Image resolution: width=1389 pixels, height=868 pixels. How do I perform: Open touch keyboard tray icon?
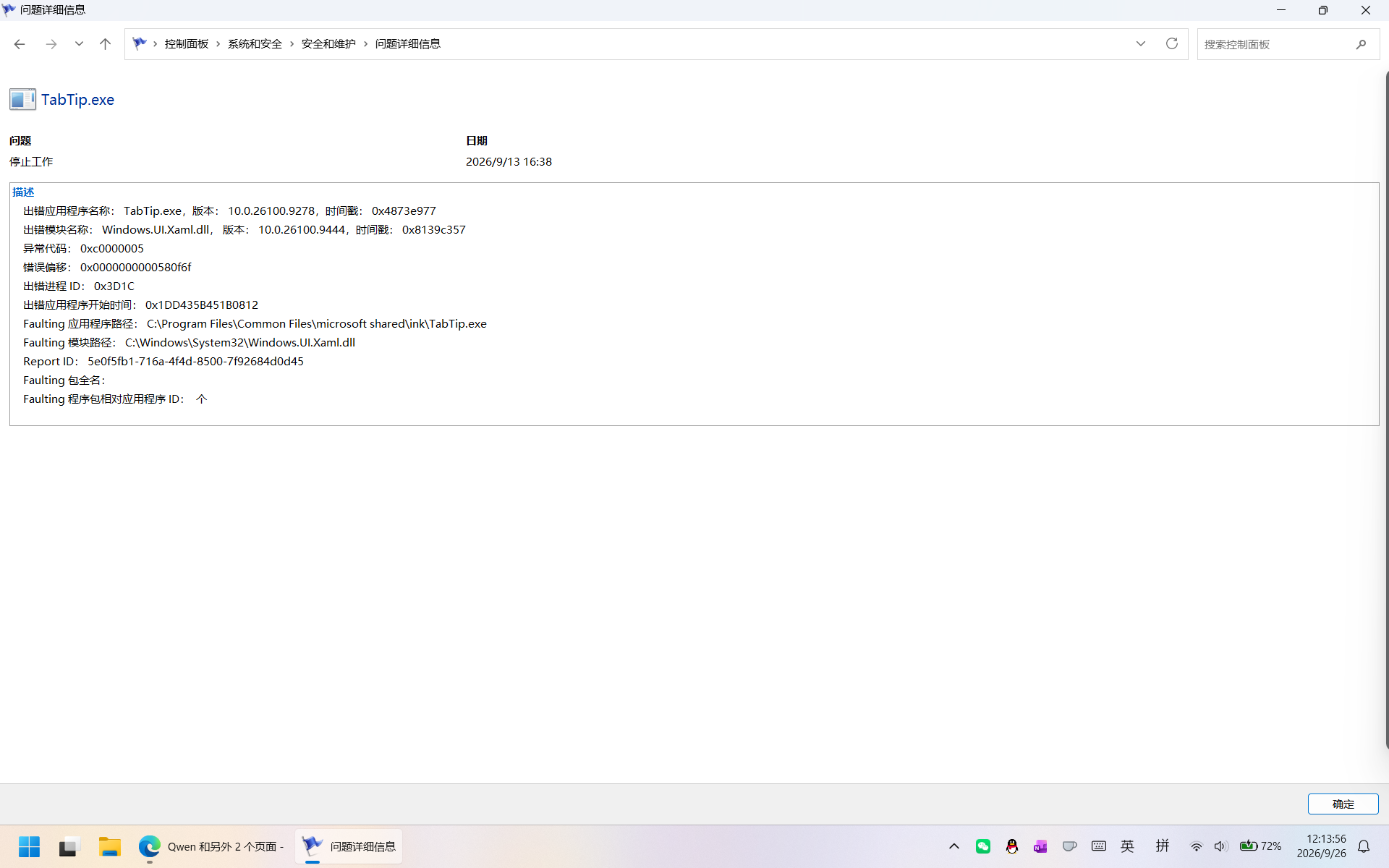[x=1099, y=846]
